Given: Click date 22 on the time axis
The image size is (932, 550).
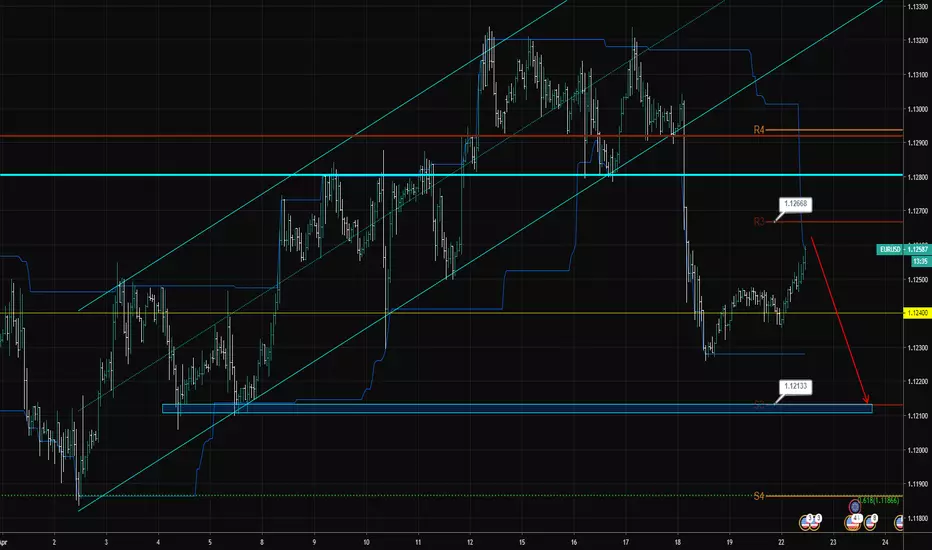Looking at the screenshot, I should pos(781,542).
